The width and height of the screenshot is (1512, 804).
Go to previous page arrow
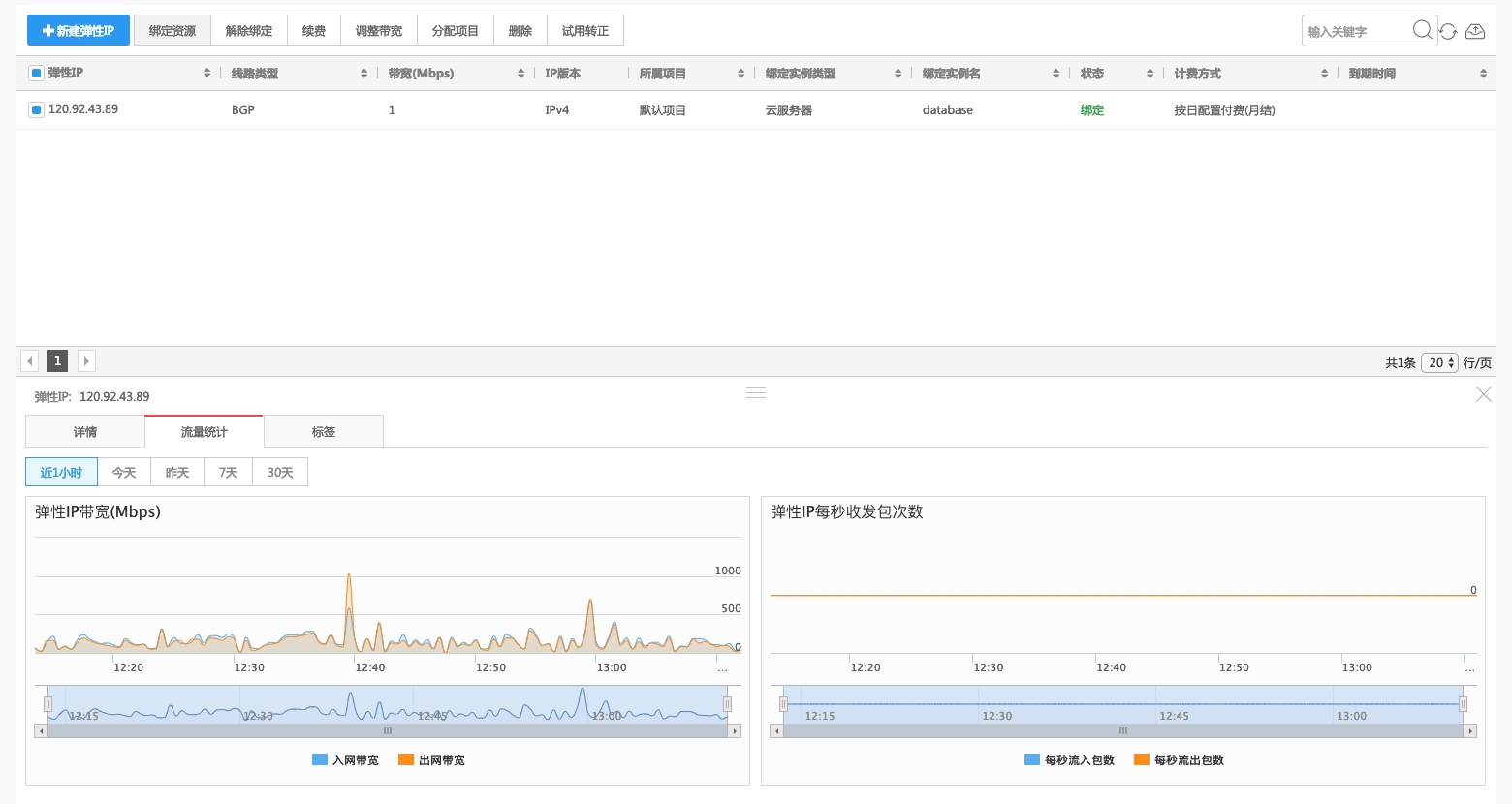pyautogui.click(x=30, y=361)
